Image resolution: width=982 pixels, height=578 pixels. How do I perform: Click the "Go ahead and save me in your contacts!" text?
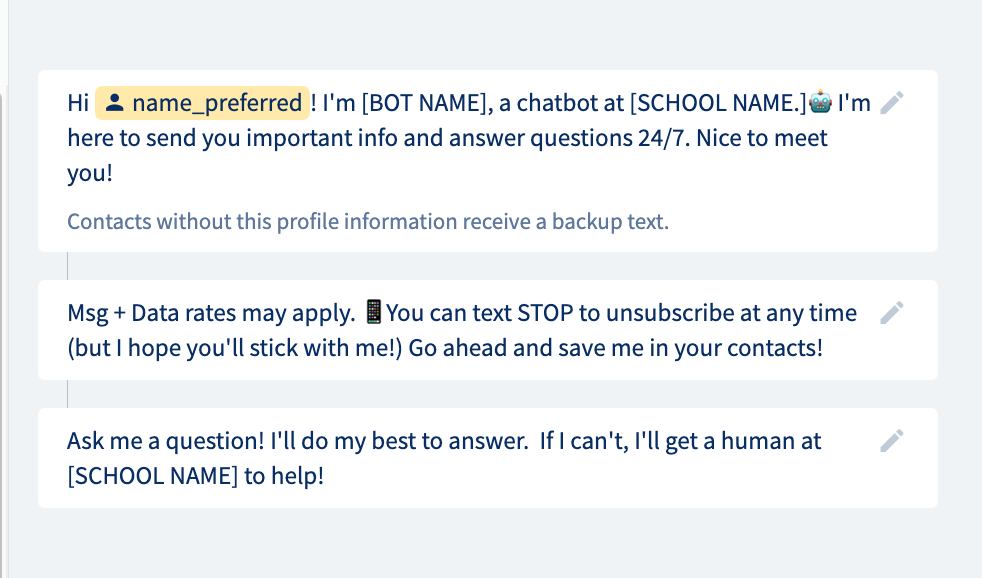[616, 348]
